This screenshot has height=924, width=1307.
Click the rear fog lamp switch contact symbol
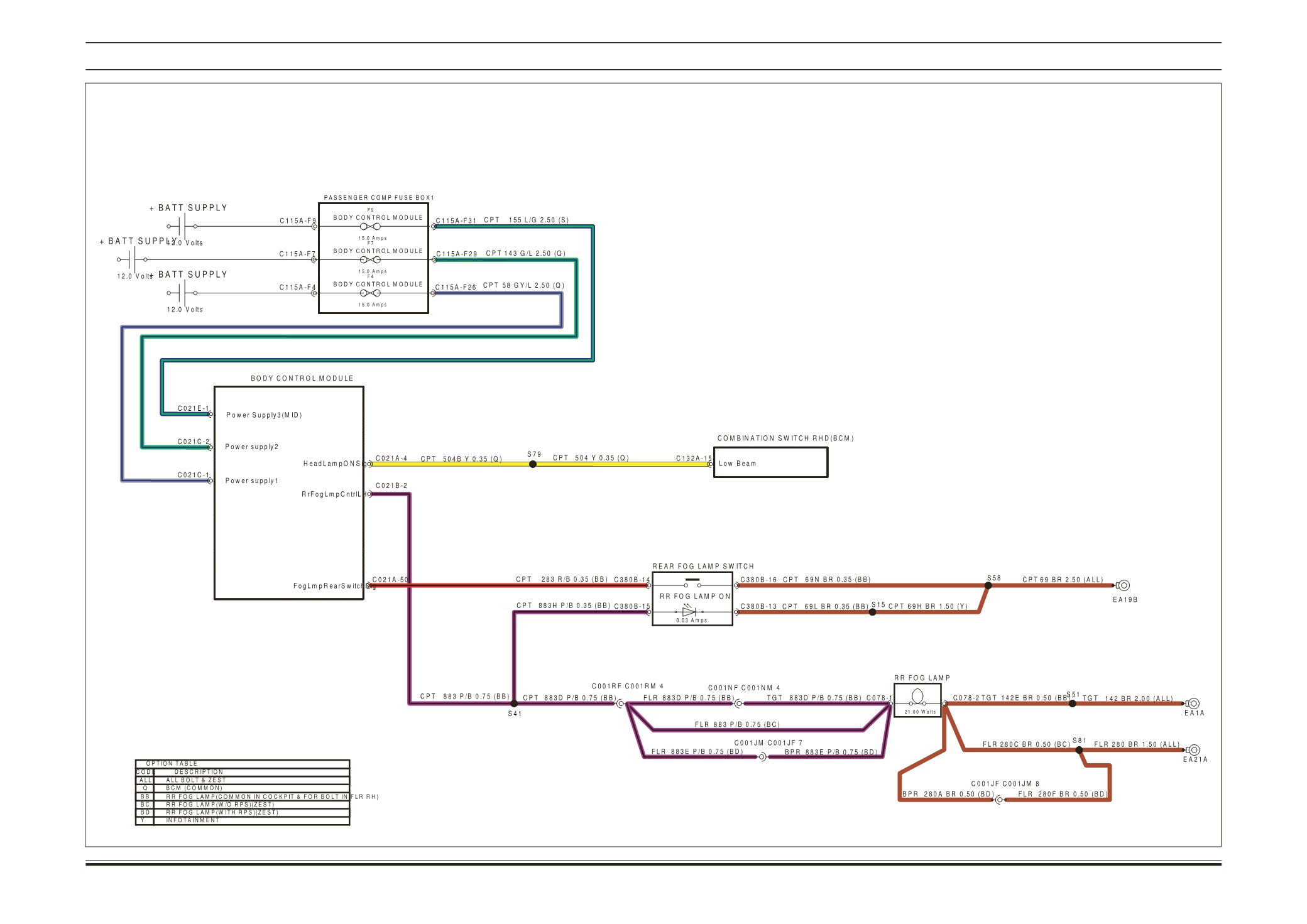(x=692, y=583)
